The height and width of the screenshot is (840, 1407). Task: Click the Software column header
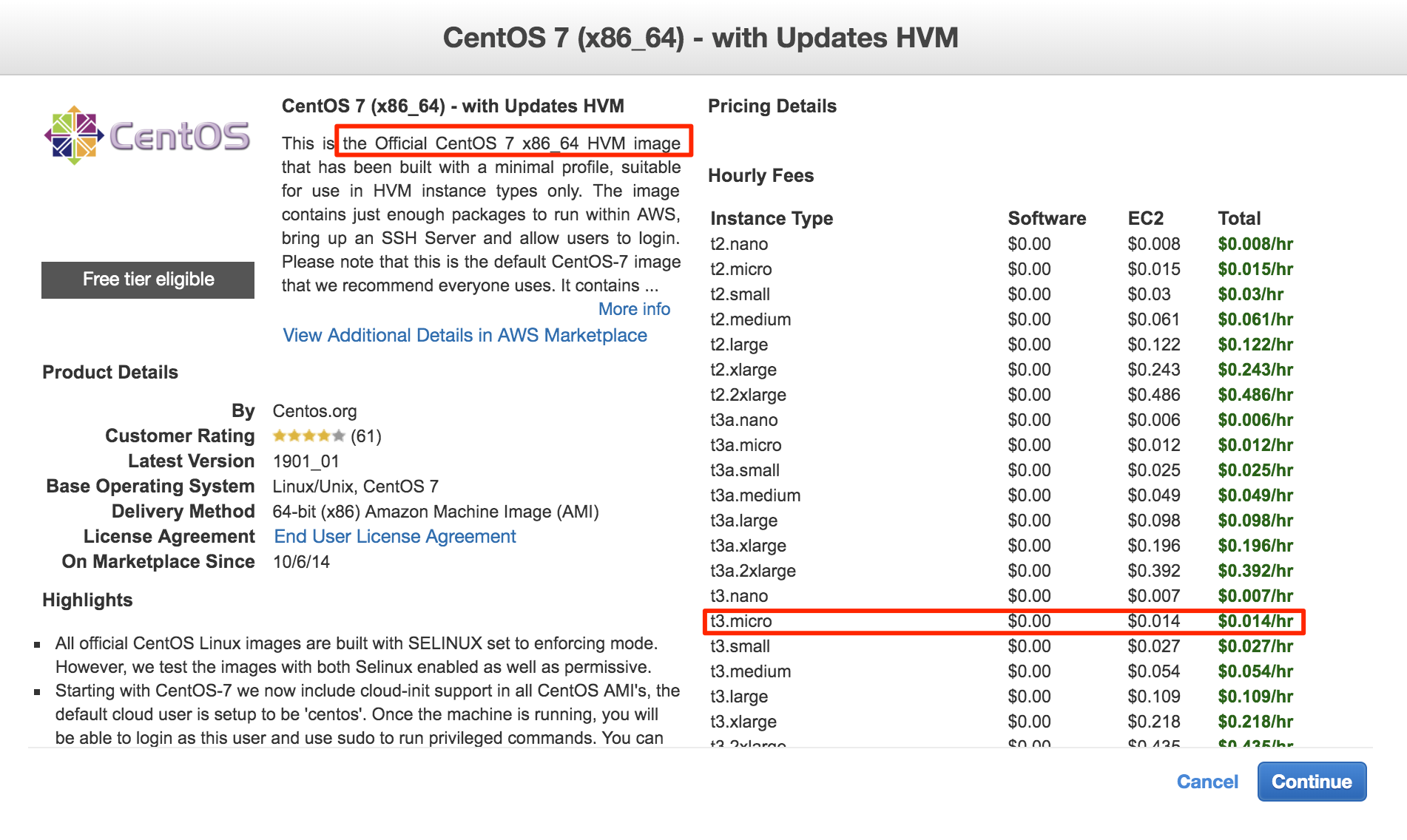pyautogui.click(x=1046, y=219)
